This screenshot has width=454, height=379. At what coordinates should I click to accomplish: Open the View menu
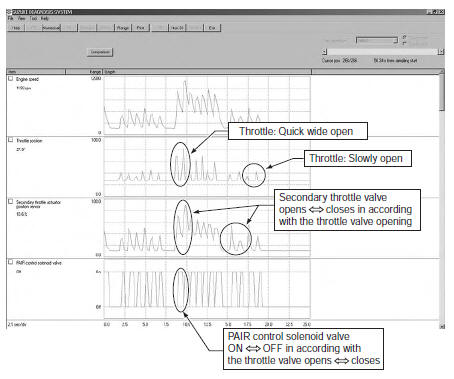pyautogui.click(x=21, y=18)
